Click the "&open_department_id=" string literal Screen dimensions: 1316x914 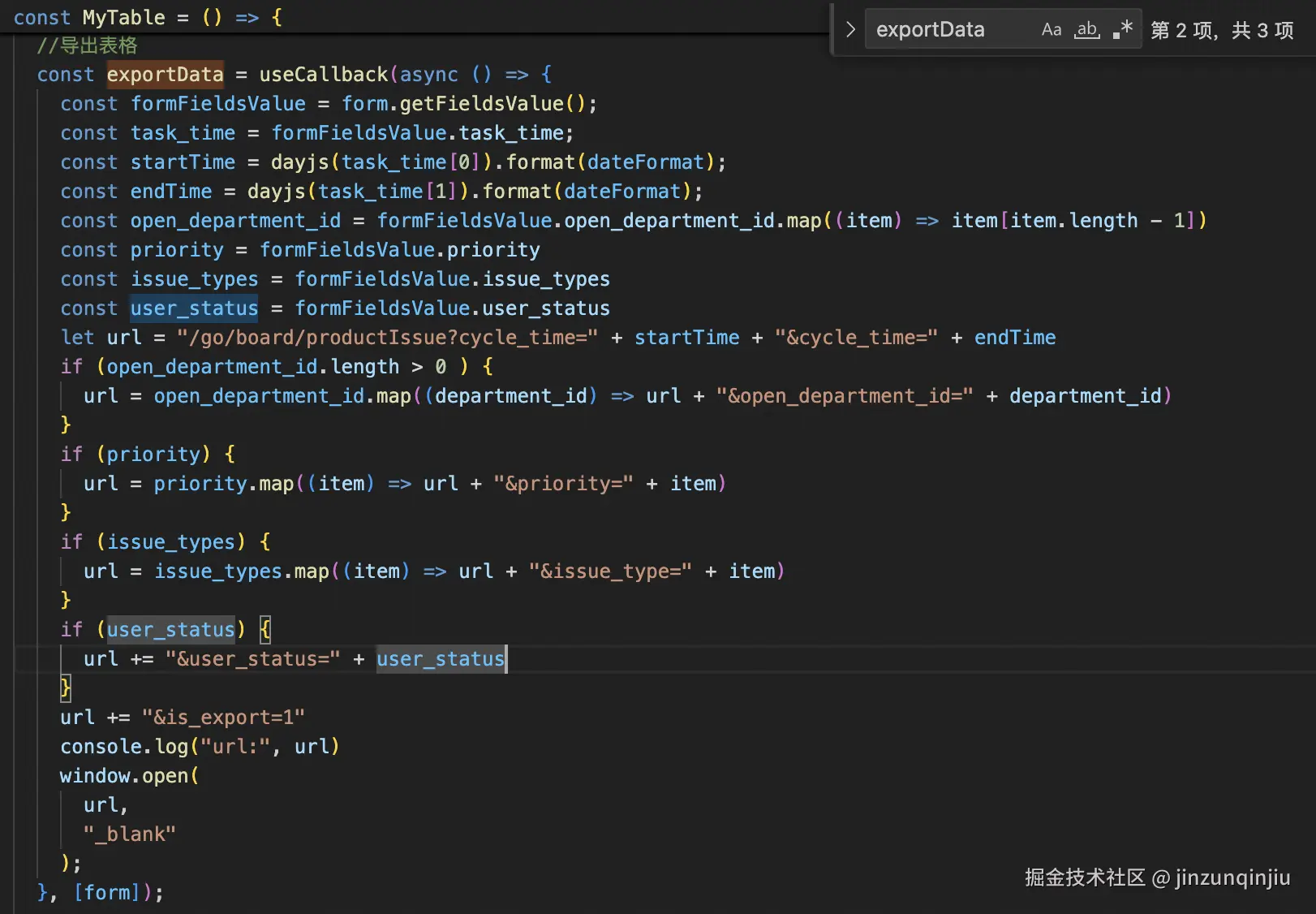click(x=844, y=396)
